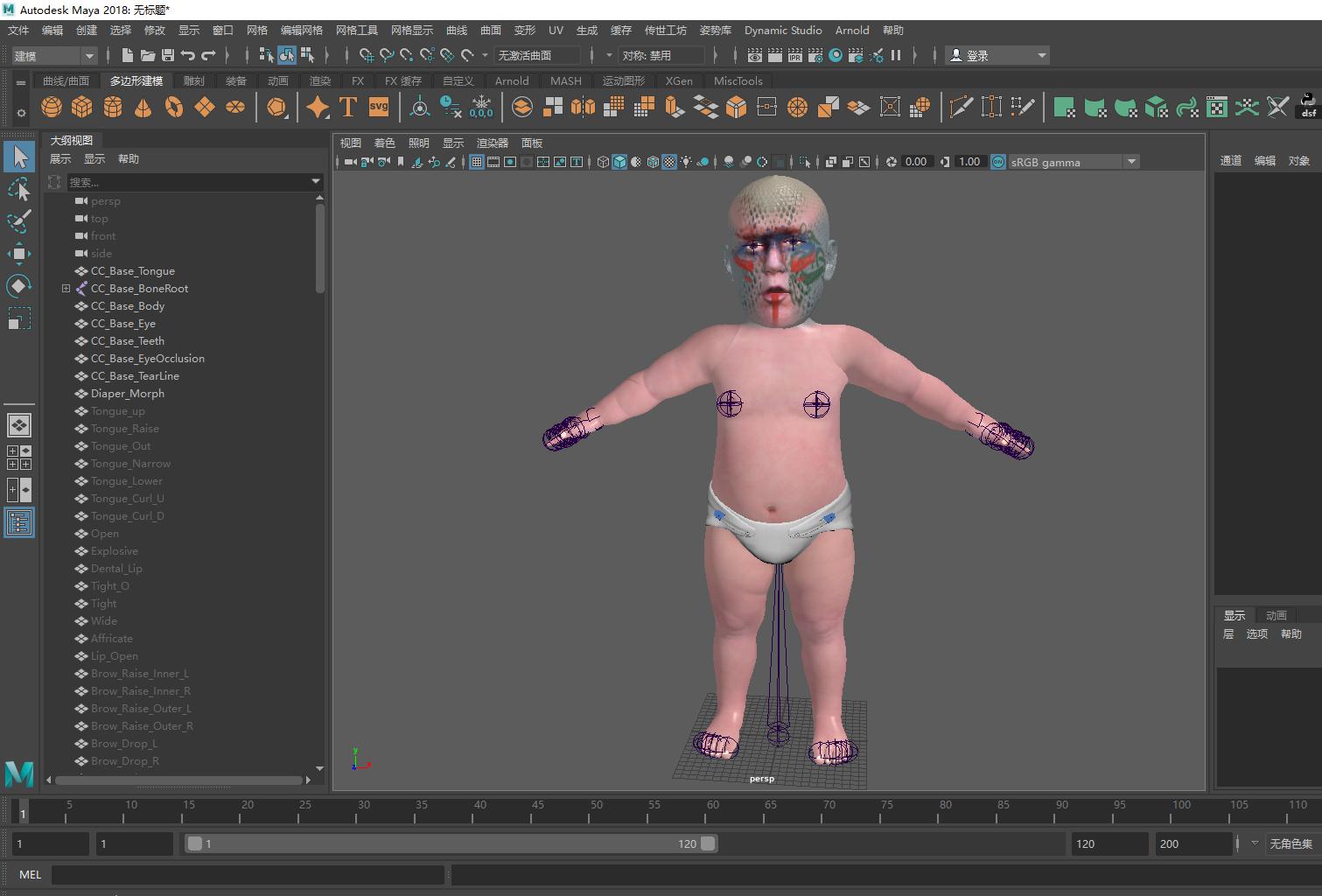
Task: Toggle use all lights bulb icon
Action: [x=686, y=162]
